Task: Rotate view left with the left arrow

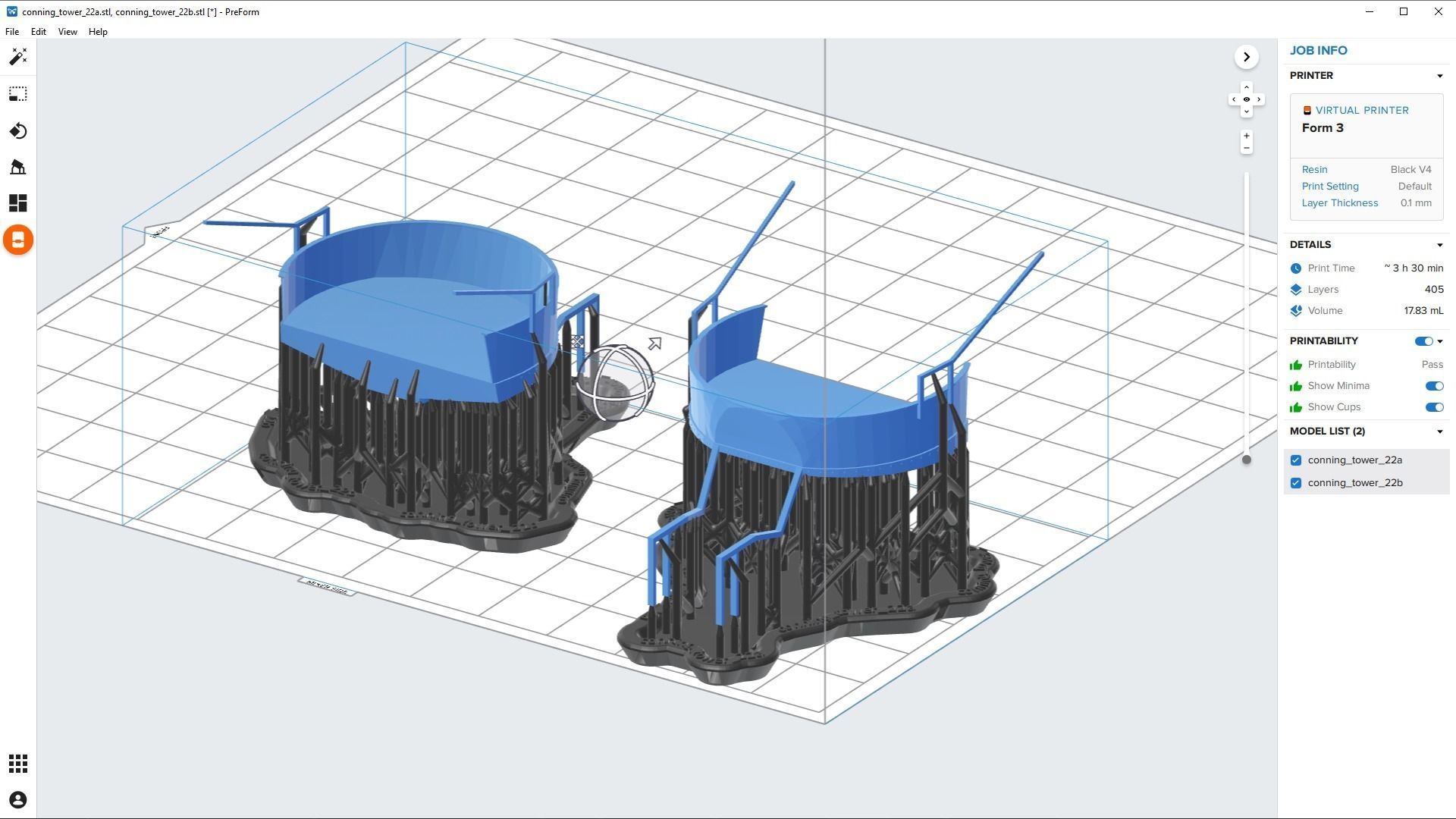Action: (1234, 99)
